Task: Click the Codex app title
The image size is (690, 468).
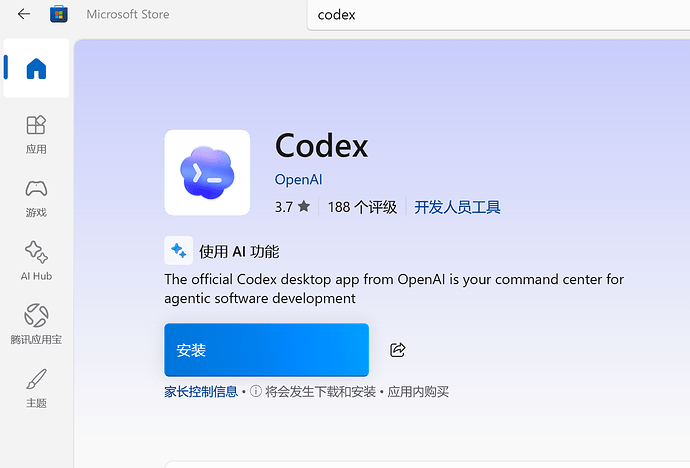Action: [x=322, y=146]
